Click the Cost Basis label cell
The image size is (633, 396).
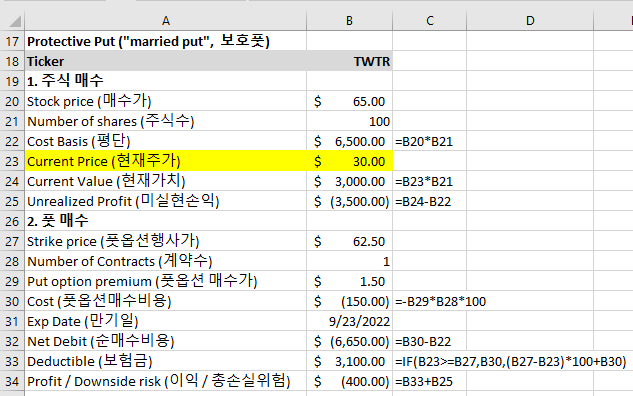pyautogui.click(x=166, y=141)
